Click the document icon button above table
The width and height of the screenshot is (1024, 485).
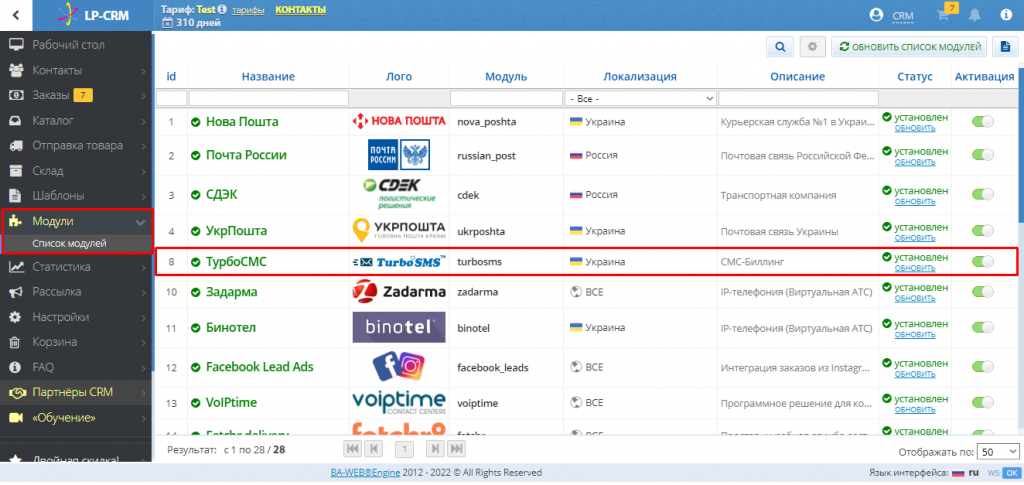click(x=1006, y=47)
